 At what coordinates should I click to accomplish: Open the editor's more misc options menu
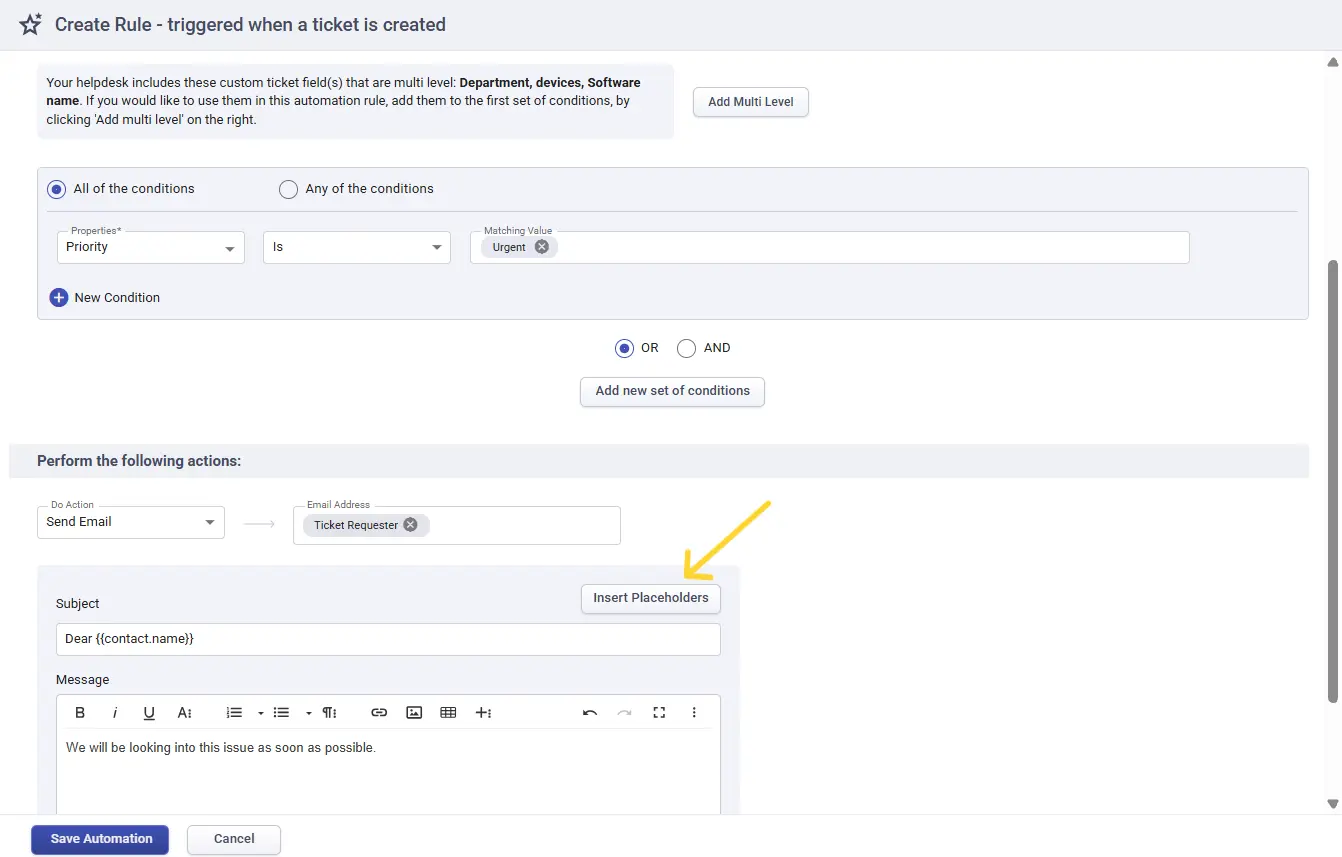pos(694,713)
